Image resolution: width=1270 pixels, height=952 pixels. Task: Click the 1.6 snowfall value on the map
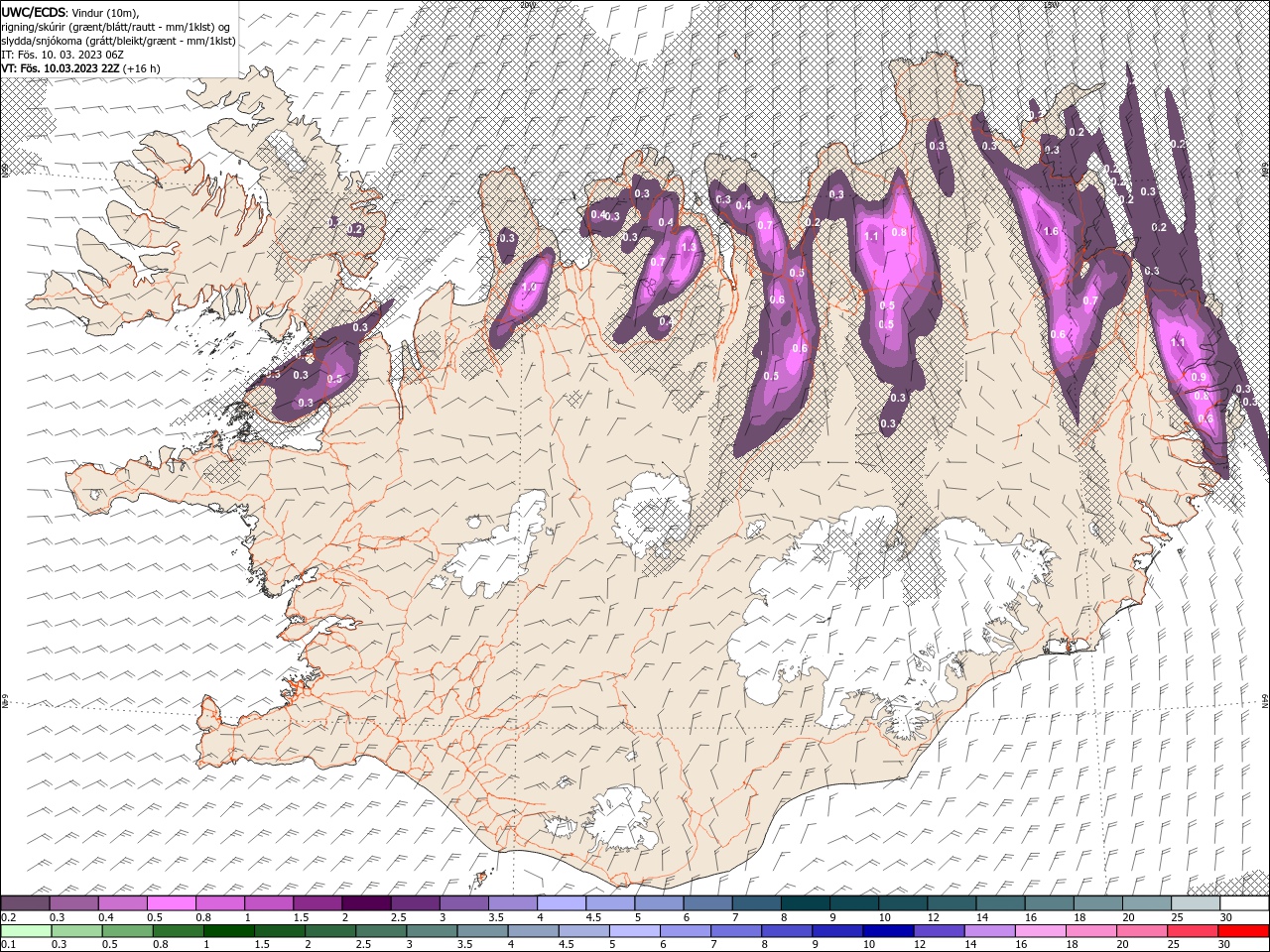[x=1052, y=231]
